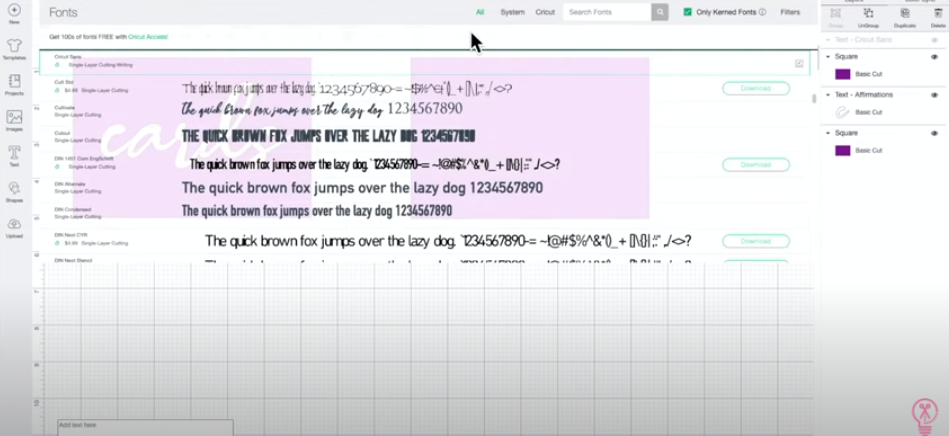Screen dimensions: 949x436
Task: Click the purple swatch of Square layer below Affirmations
Action: point(842,150)
